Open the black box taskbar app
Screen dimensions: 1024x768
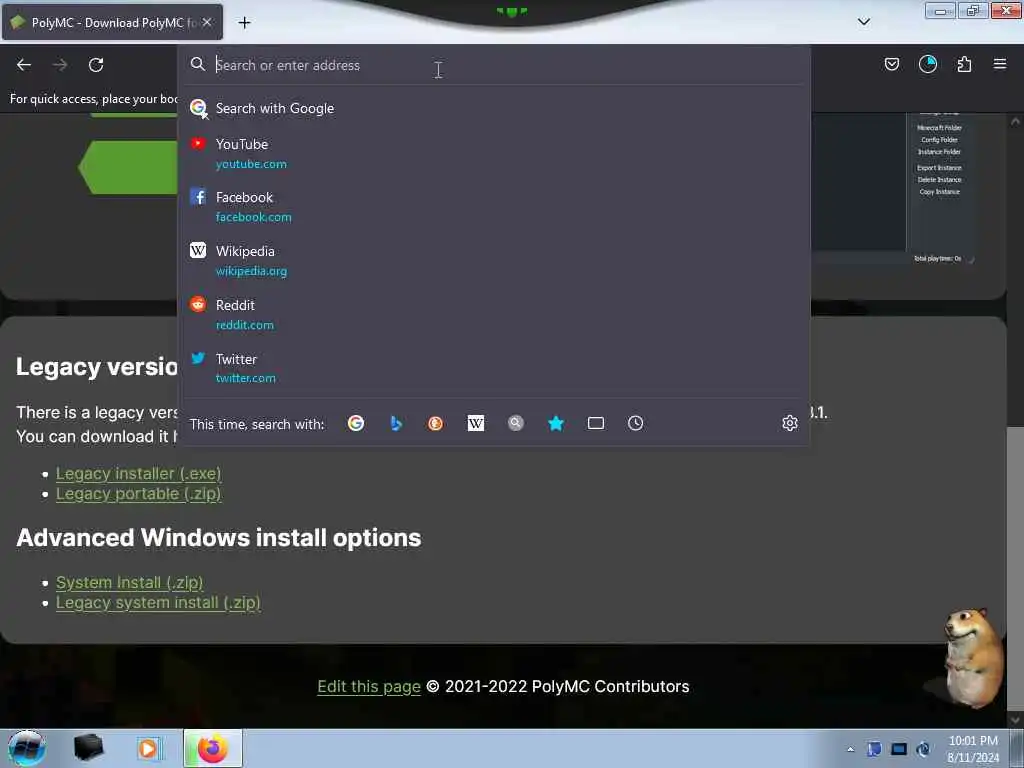point(89,748)
